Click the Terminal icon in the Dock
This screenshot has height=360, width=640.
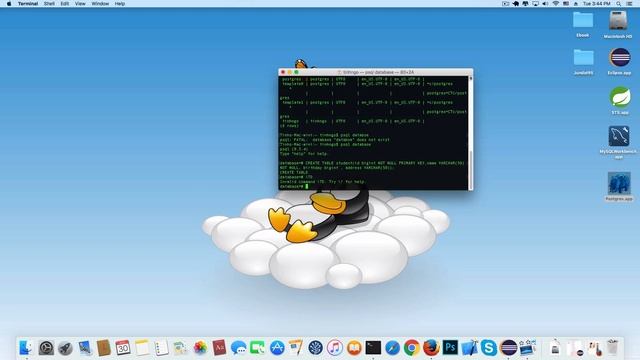[x=373, y=348]
